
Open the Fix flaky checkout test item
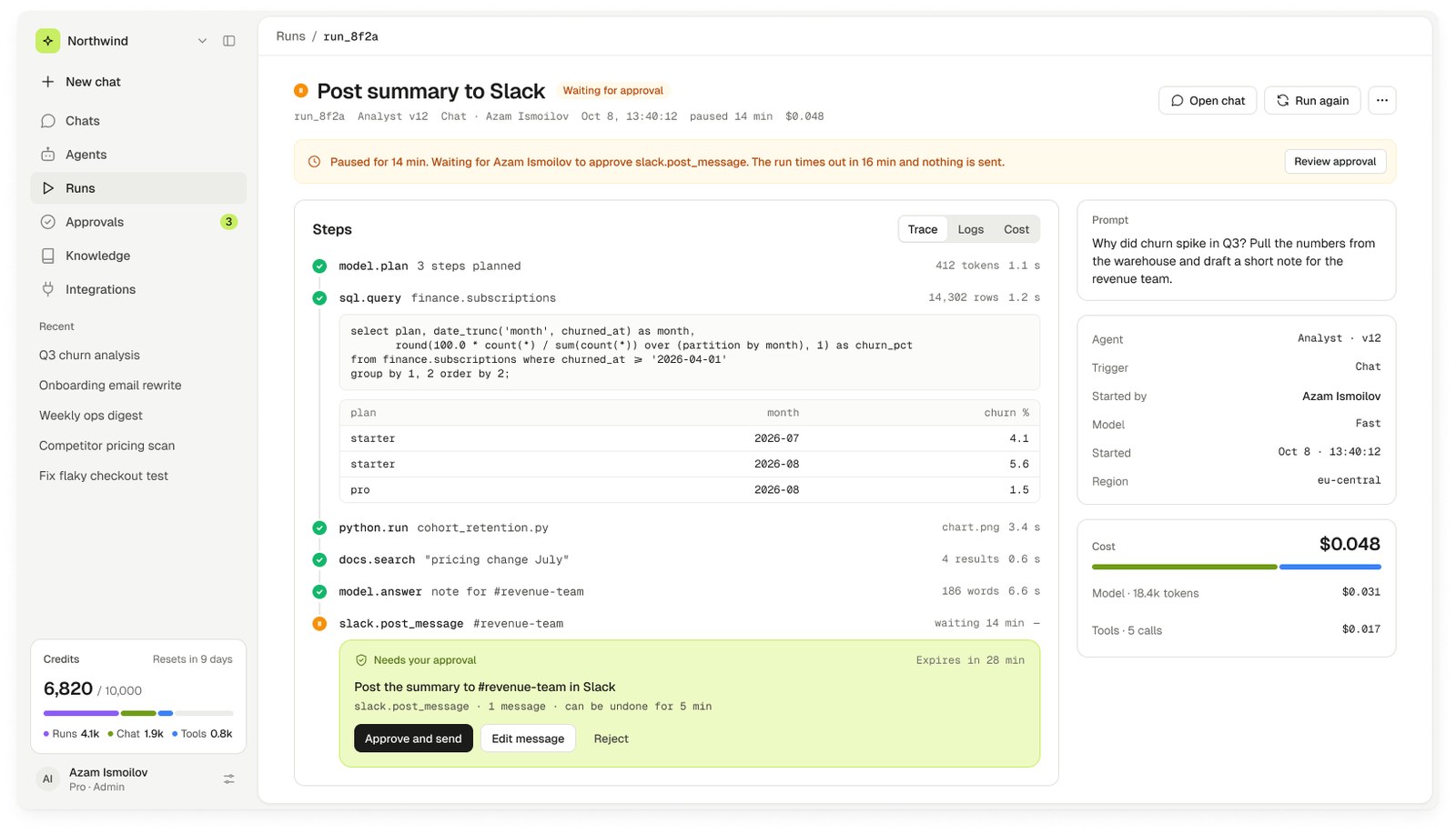coord(104,476)
